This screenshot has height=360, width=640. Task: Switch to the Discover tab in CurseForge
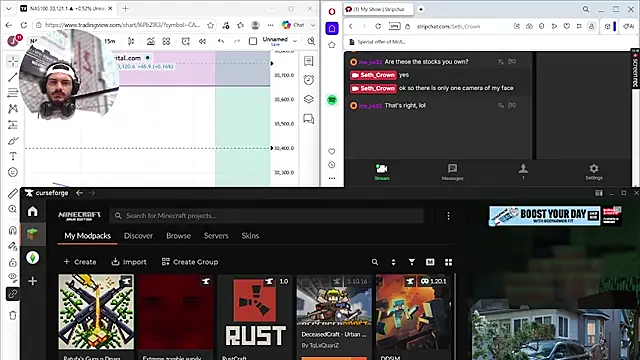138,236
